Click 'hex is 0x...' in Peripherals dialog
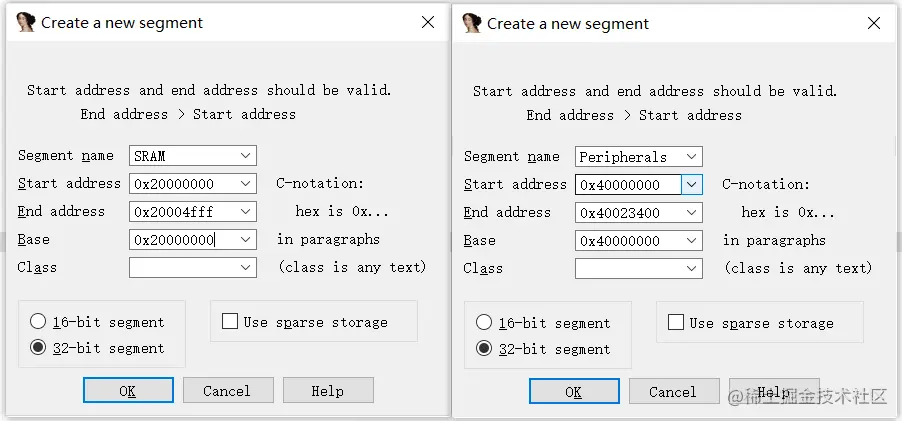The width and height of the screenshot is (902, 421). (x=788, y=212)
